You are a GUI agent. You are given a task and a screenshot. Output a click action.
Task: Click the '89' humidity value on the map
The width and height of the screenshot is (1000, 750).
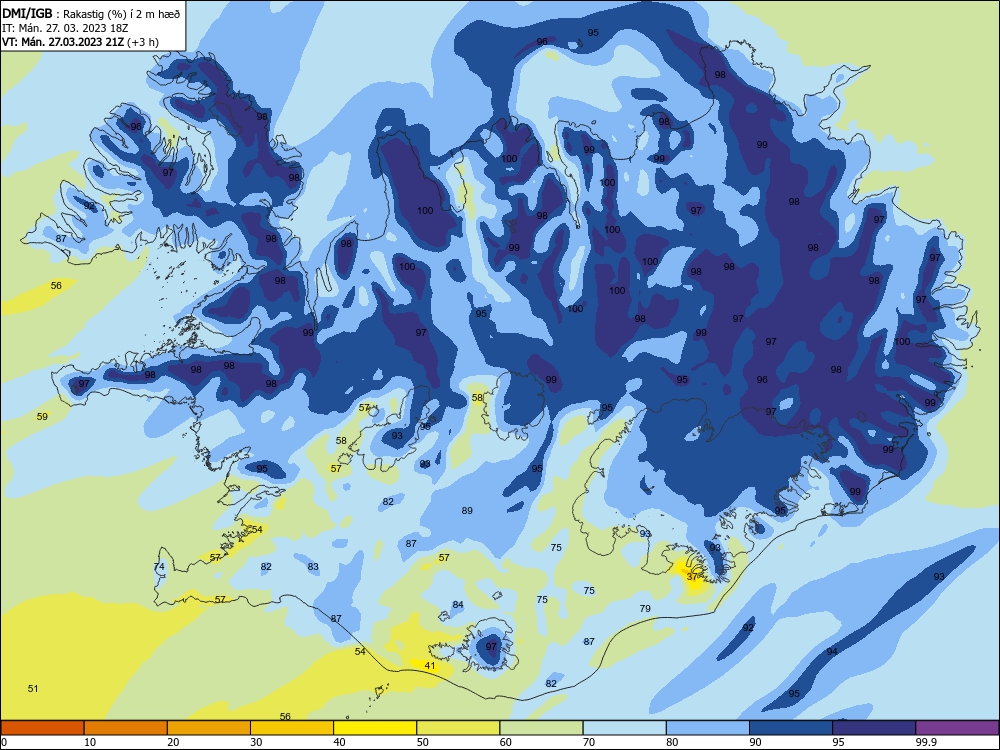pos(467,511)
